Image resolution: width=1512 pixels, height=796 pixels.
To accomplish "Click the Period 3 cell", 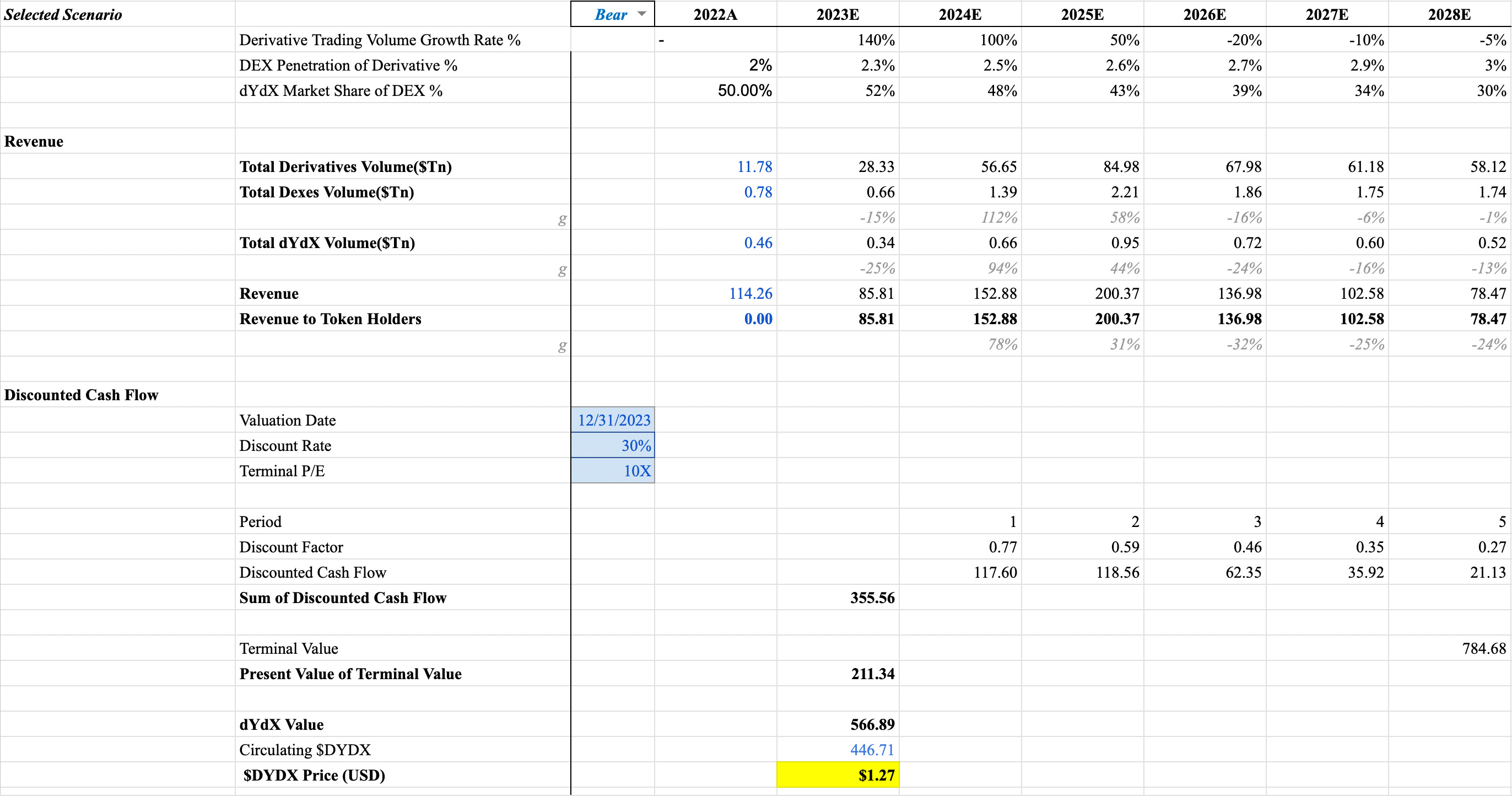I will click(x=1205, y=522).
